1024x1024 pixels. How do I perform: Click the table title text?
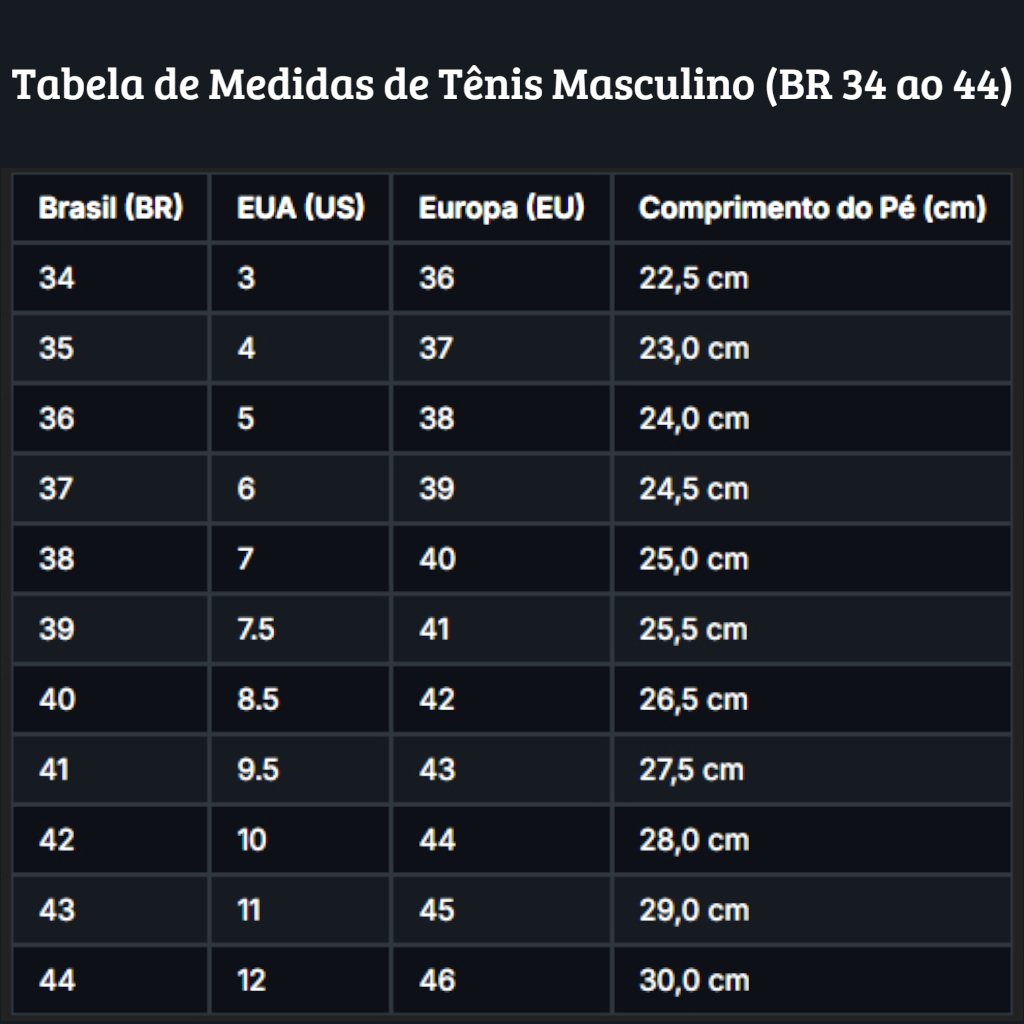click(512, 84)
